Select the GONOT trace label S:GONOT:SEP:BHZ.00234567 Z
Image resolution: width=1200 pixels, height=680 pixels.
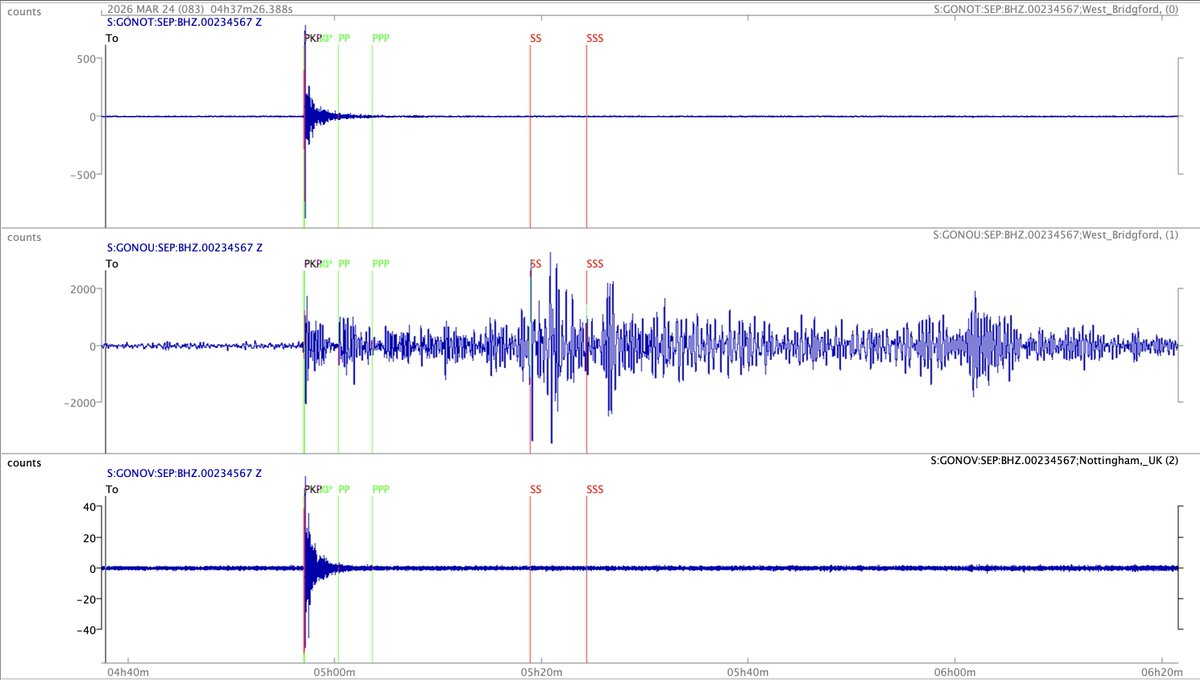184,20
